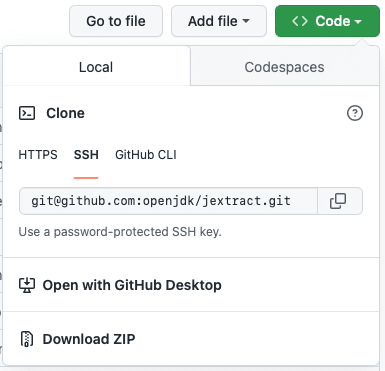Open with GitHub Desktop
Viewport: 385px width, 371px height.
click(132, 285)
